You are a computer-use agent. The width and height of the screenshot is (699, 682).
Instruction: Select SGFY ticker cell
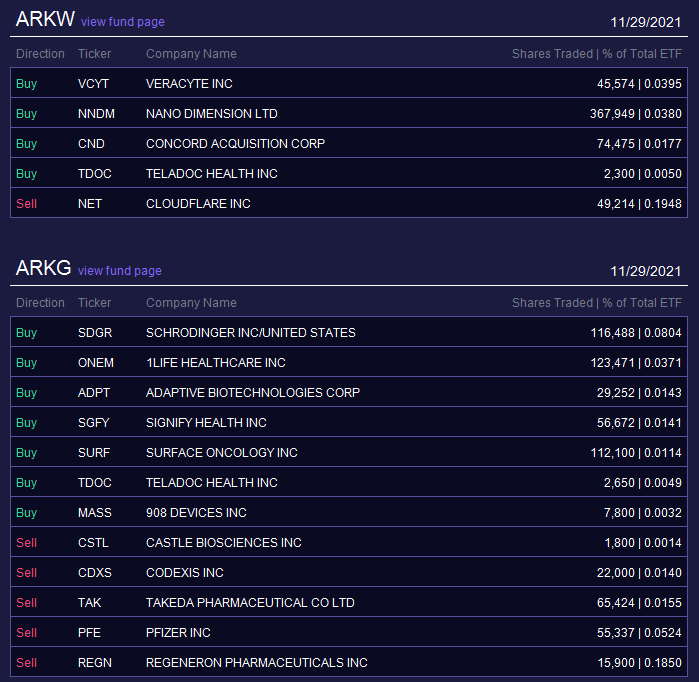[x=93, y=423]
